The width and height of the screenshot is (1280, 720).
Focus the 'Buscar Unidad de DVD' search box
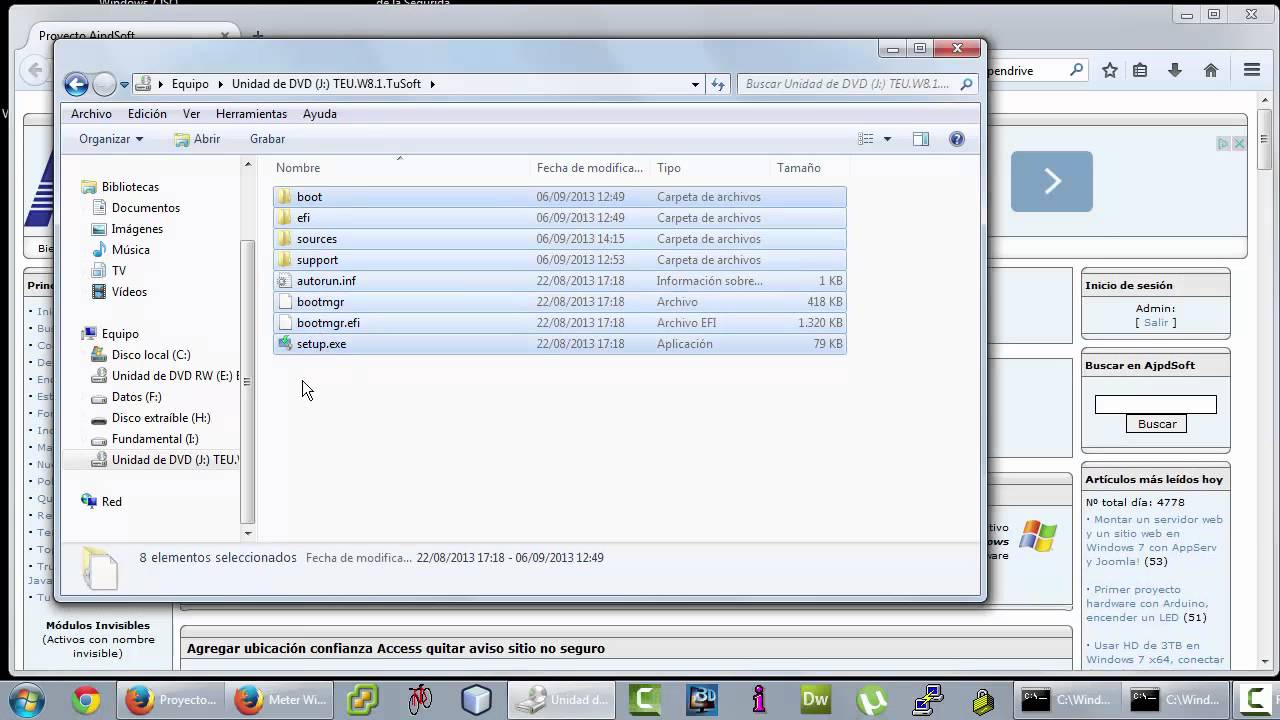click(857, 84)
